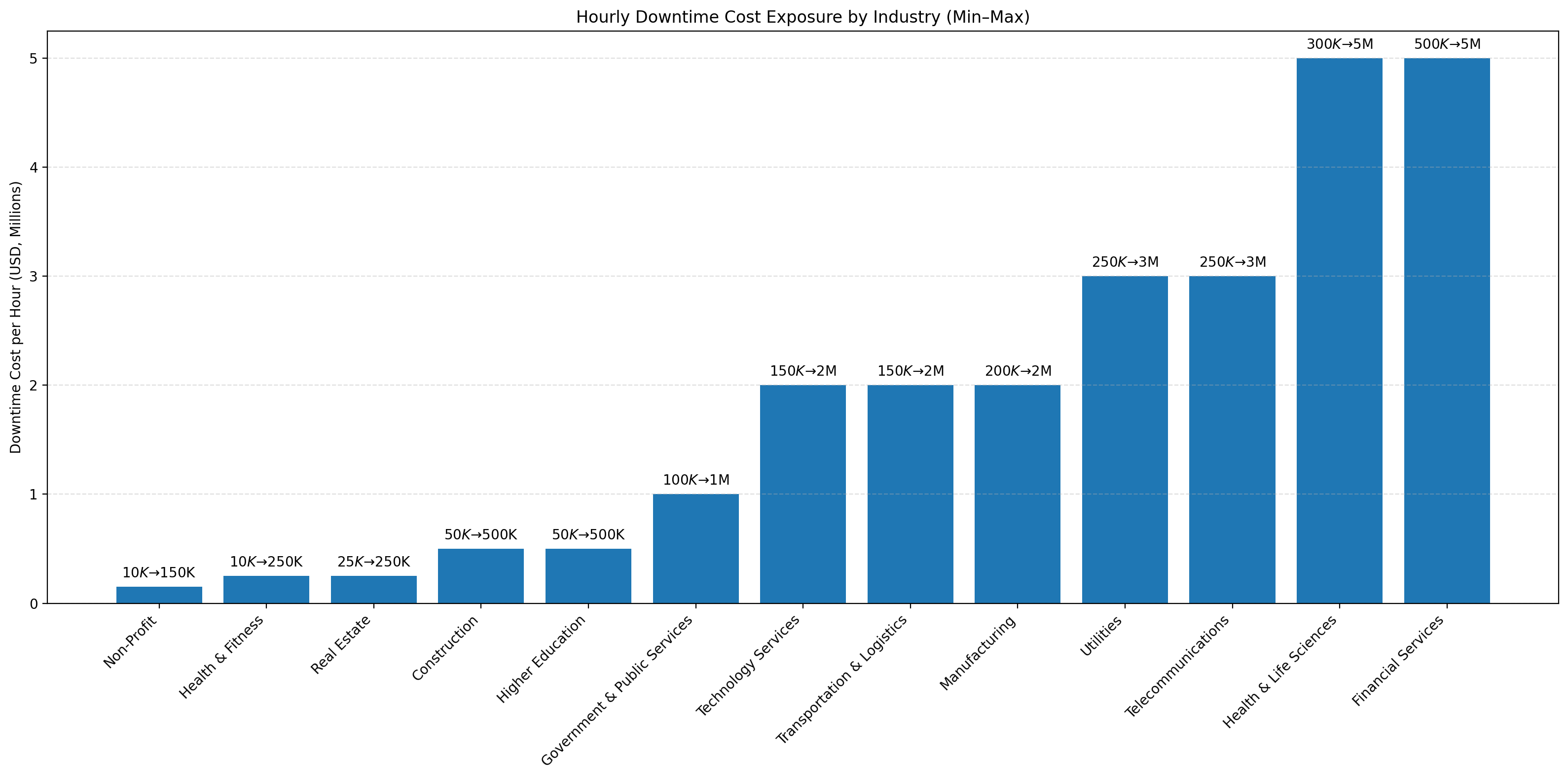This screenshot has height=779, width=1568.
Task: Click the 200K→2M data label
Action: click(x=1018, y=371)
